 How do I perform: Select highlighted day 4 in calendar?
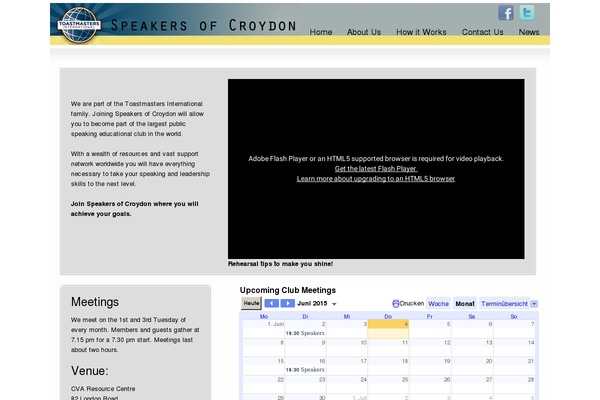click(388, 329)
